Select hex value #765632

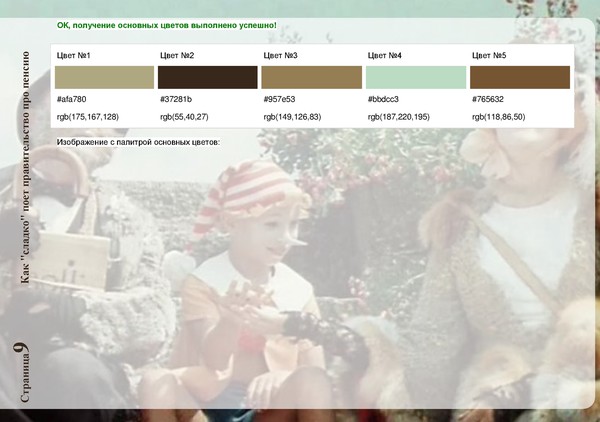pos(488,99)
